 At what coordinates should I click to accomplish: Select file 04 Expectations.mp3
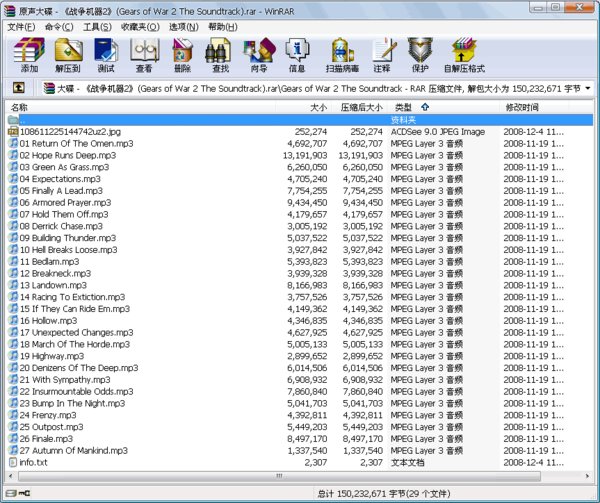coord(60,179)
